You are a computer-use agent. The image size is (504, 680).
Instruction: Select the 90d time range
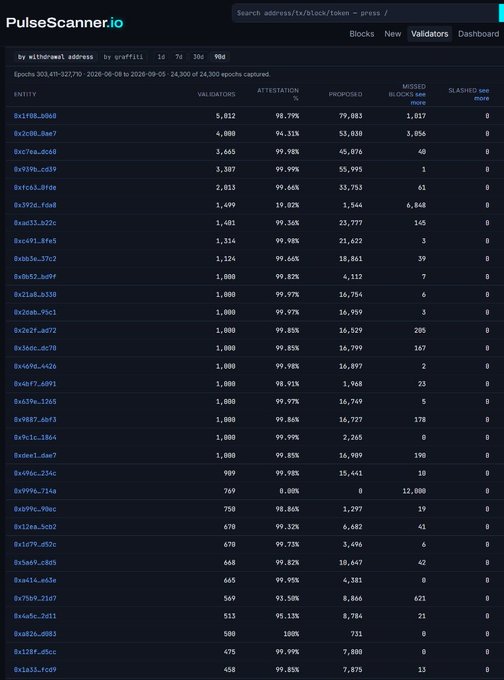click(x=220, y=57)
